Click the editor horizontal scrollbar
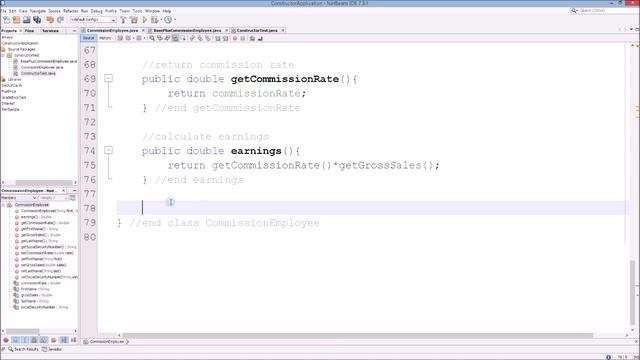The width and height of the screenshot is (640, 360). (x=357, y=336)
